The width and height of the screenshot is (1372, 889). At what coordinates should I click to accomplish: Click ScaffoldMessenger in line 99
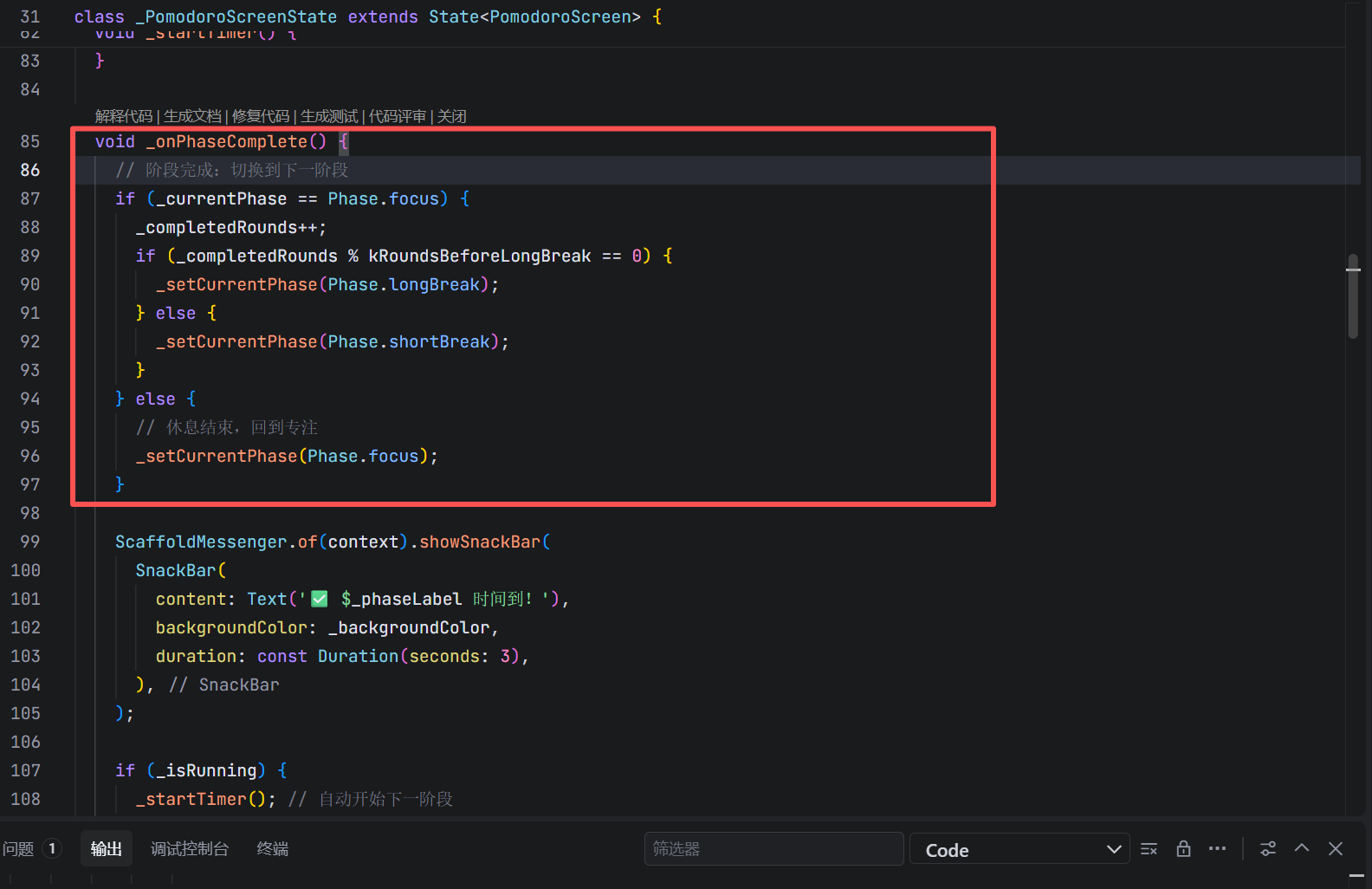click(201, 542)
